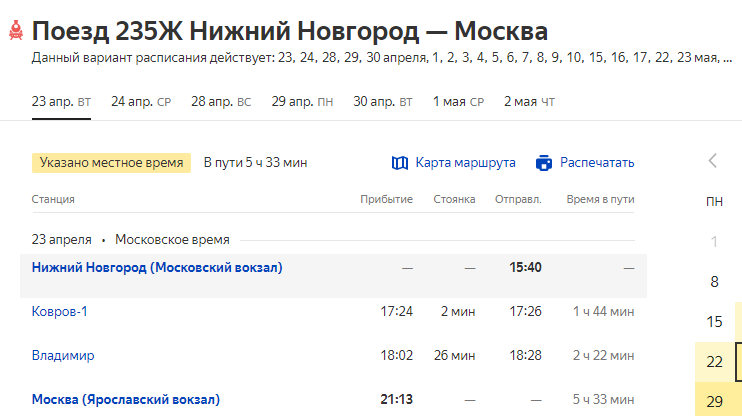This screenshot has width=742, height=416.
Task: Click the printer icon
Action: (544, 163)
